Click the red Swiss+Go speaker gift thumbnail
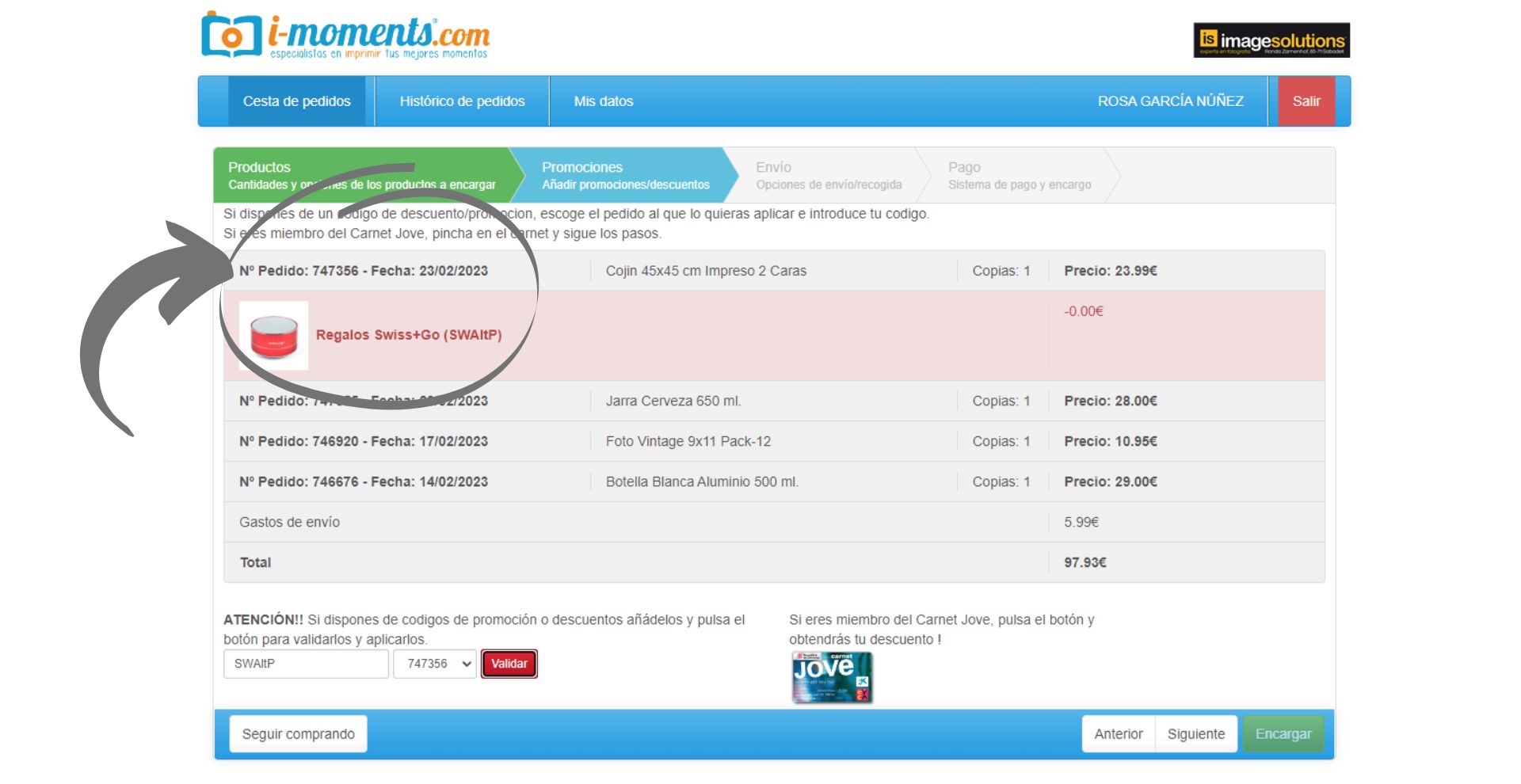Image resolution: width=1521 pixels, height=784 pixels. point(274,336)
